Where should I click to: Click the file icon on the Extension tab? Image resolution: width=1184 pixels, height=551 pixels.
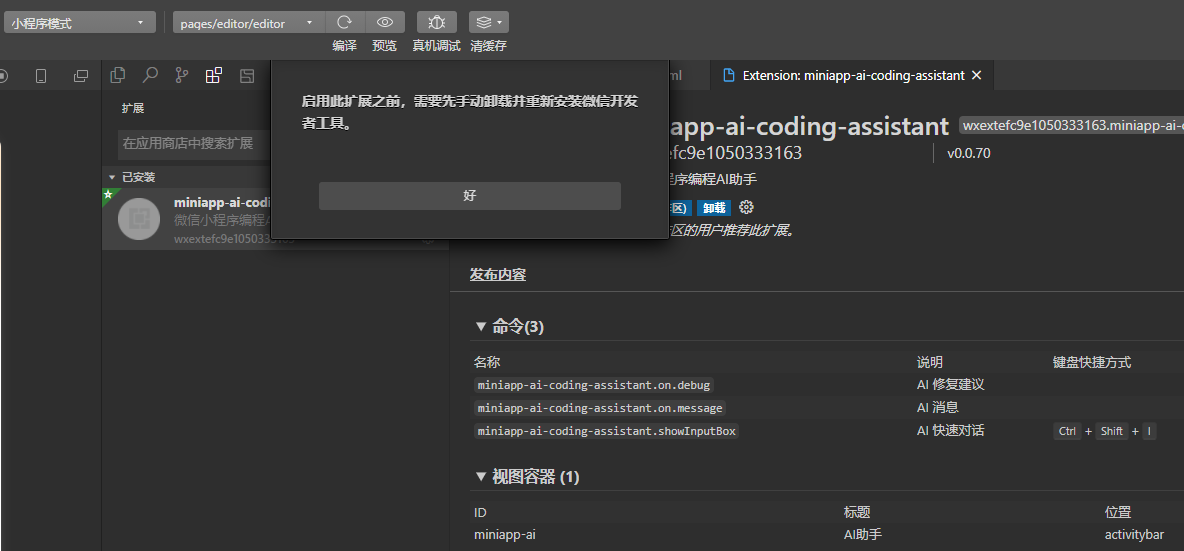729,75
